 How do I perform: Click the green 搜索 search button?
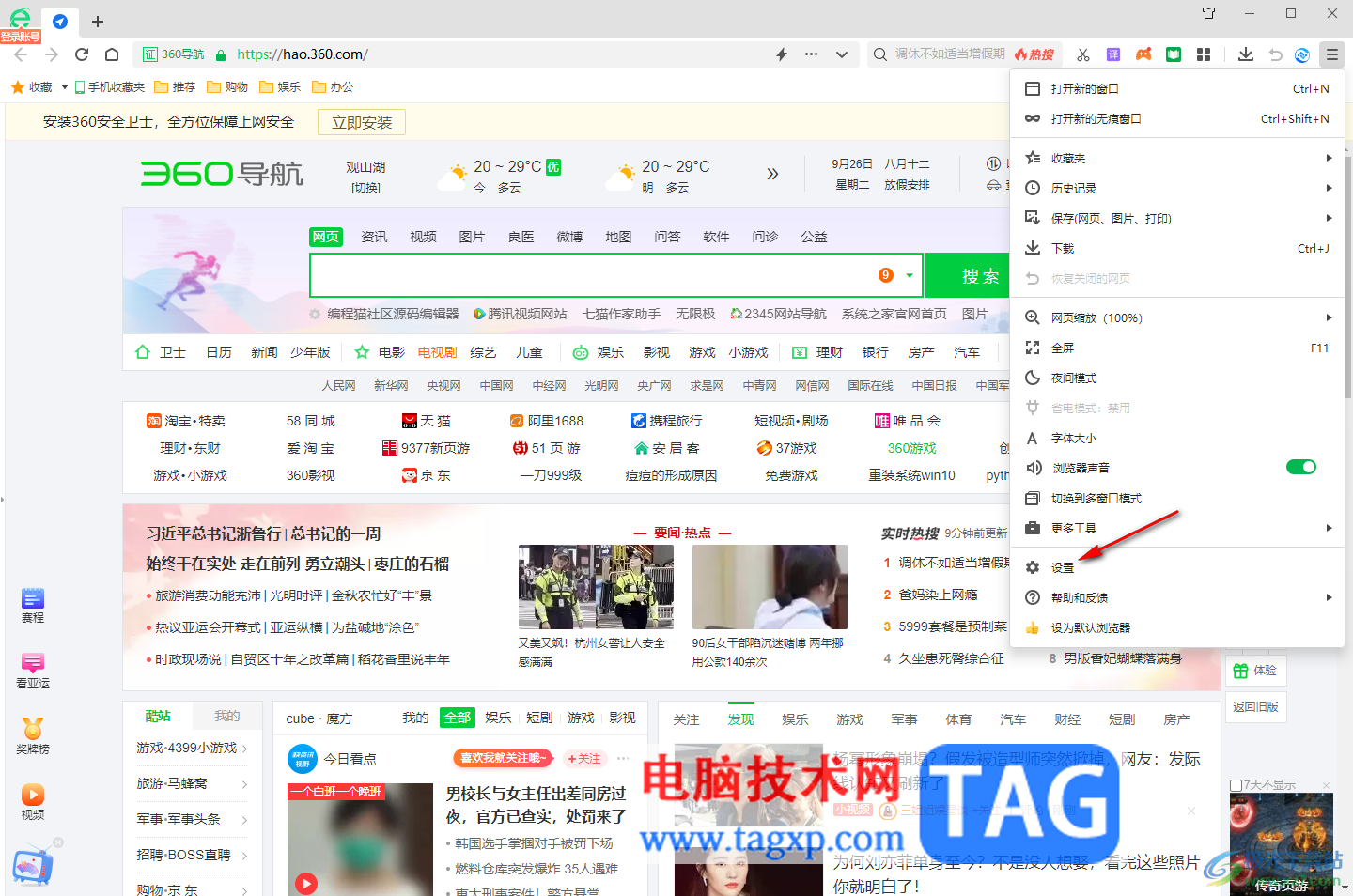[x=968, y=276]
